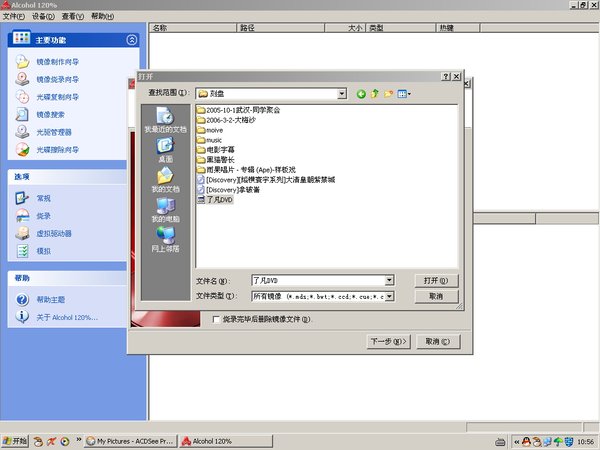Open the 镜像搜索 image search icon

click(22, 114)
